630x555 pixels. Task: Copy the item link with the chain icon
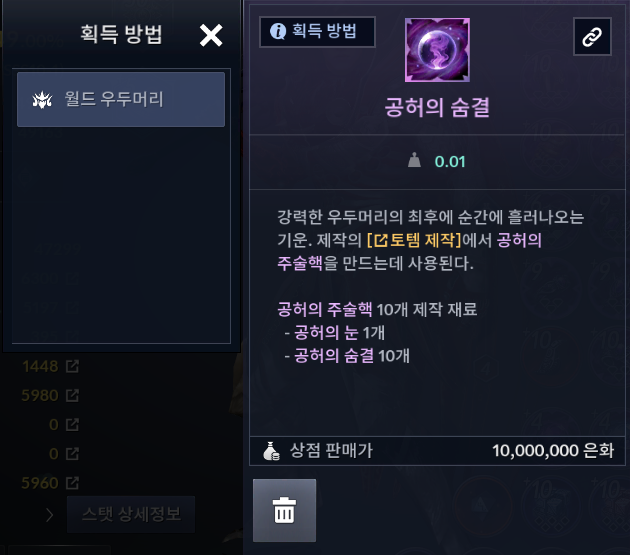pyautogui.click(x=592, y=37)
